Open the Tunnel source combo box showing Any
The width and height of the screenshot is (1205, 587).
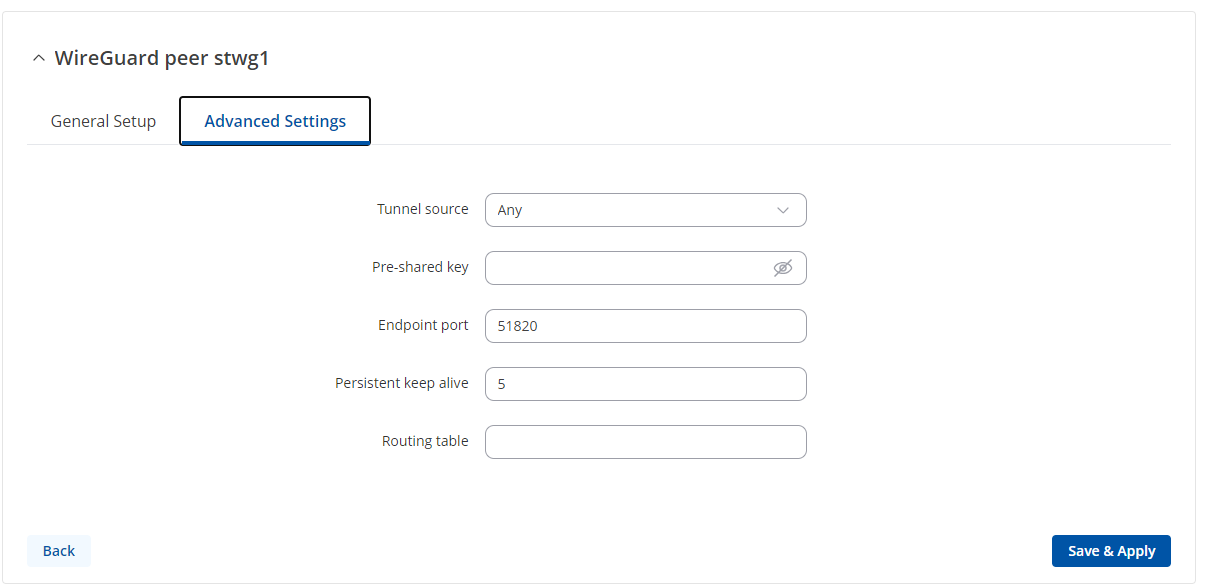click(x=630, y=210)
